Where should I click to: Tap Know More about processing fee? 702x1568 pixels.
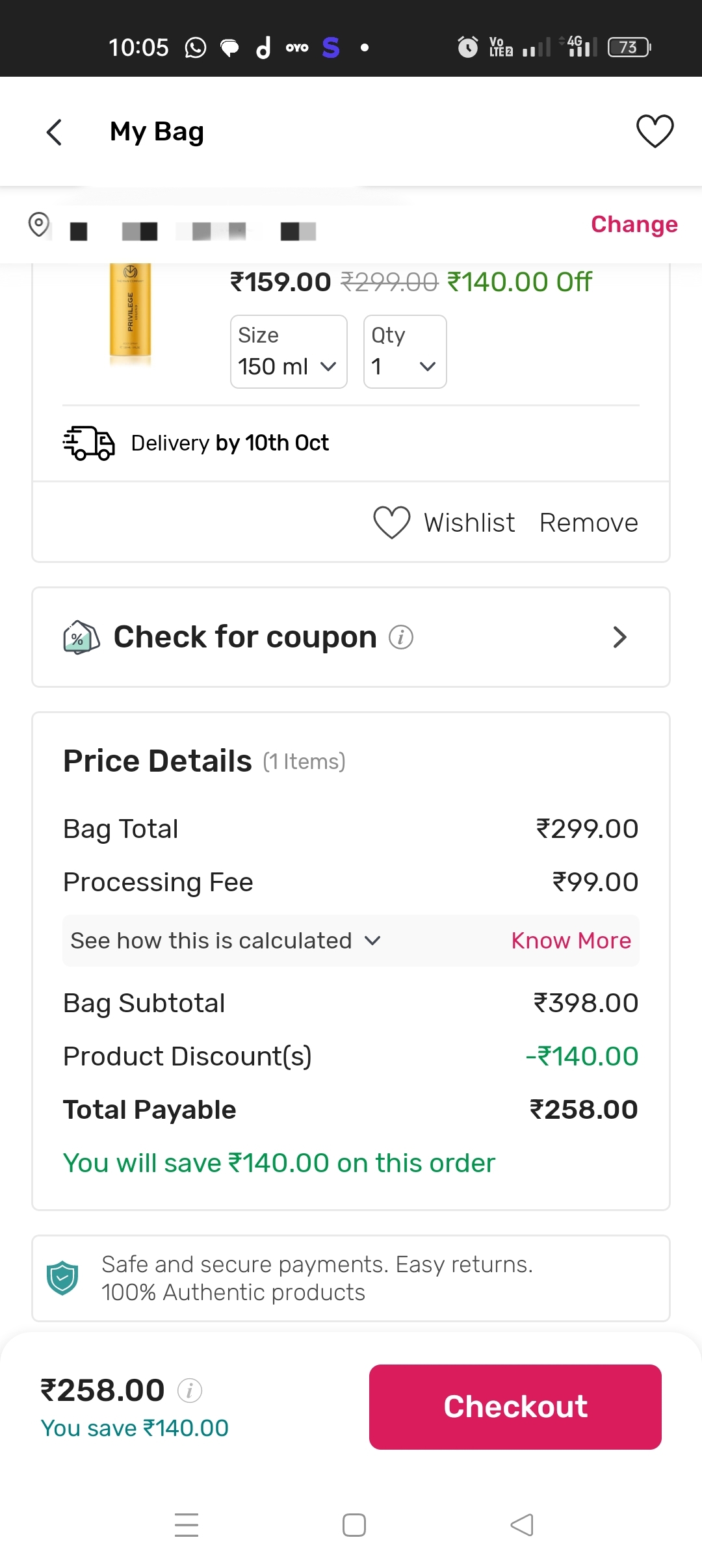click(571, 941)
